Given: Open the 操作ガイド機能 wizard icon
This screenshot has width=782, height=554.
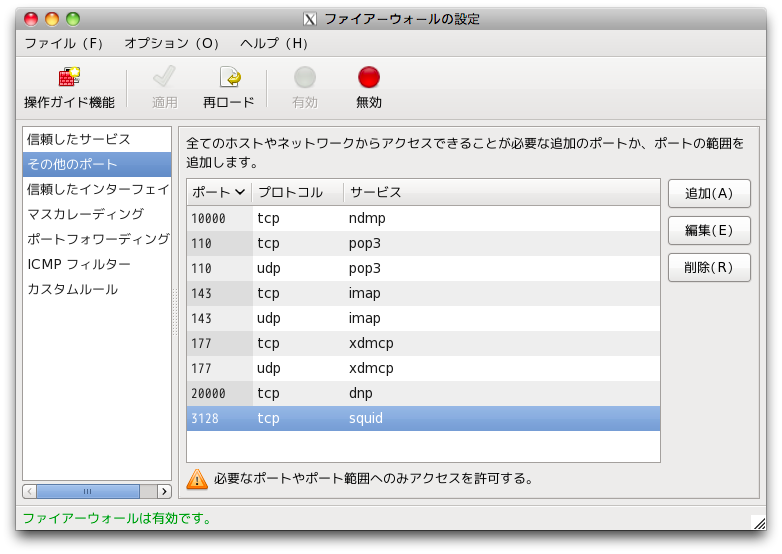Looking at the screenshot, I should point(69,78).
